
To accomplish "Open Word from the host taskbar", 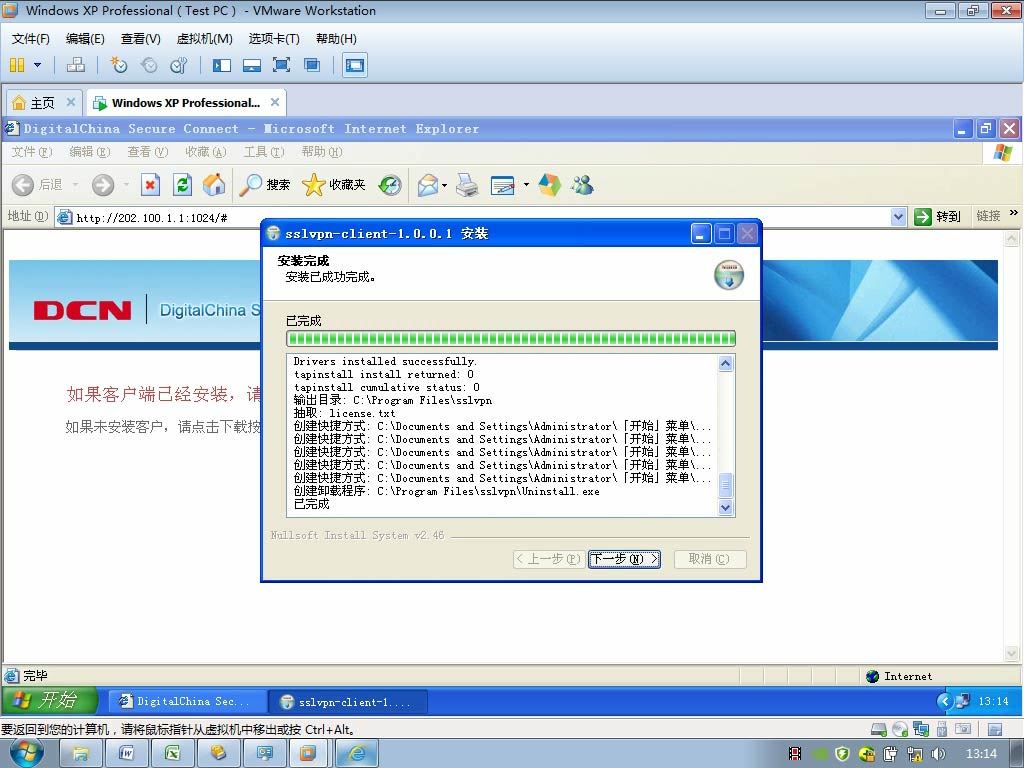I will click(126, 754).
